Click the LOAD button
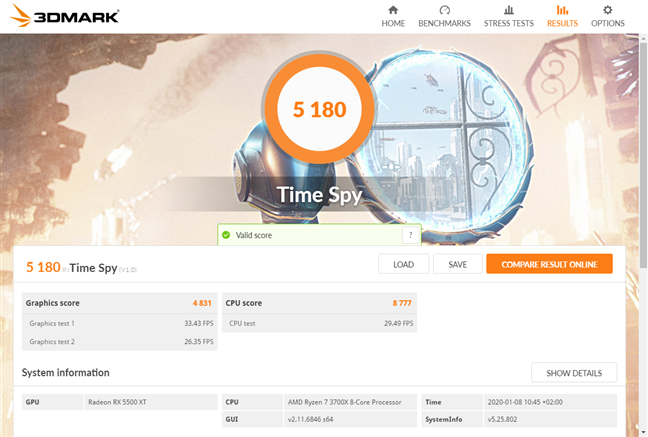This screenshot has height=437, width=648. pyautogui.click(x=403, y=264)
